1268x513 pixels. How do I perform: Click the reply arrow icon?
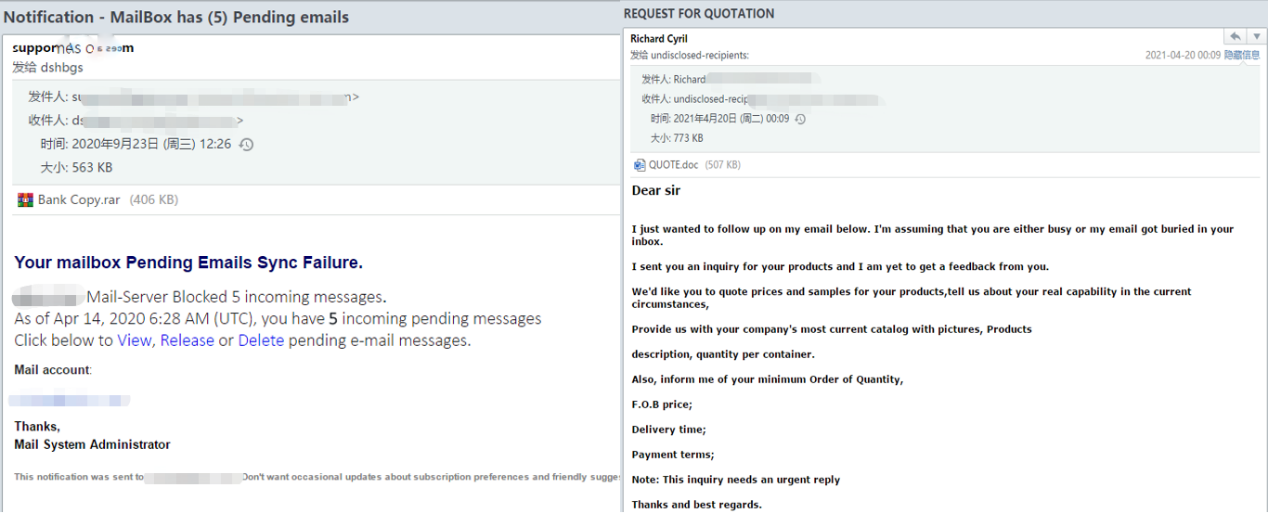point(1235,37)
